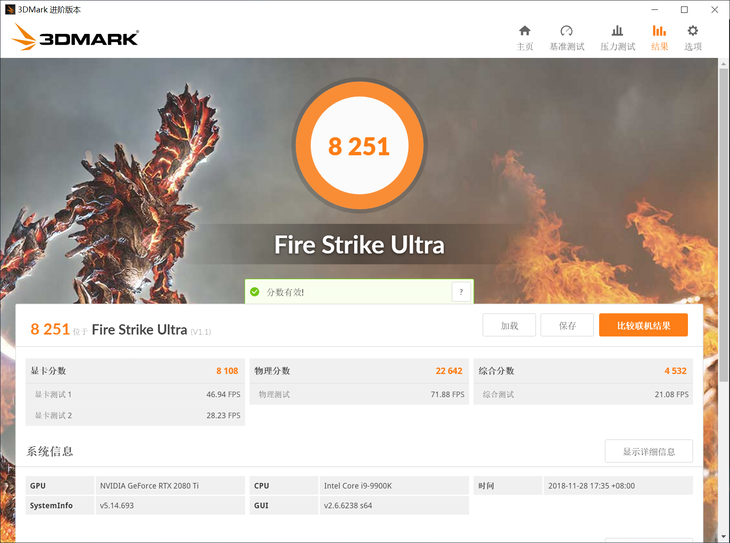
Task: Click the Save (保存) button
Action: [x=567, y=325]
